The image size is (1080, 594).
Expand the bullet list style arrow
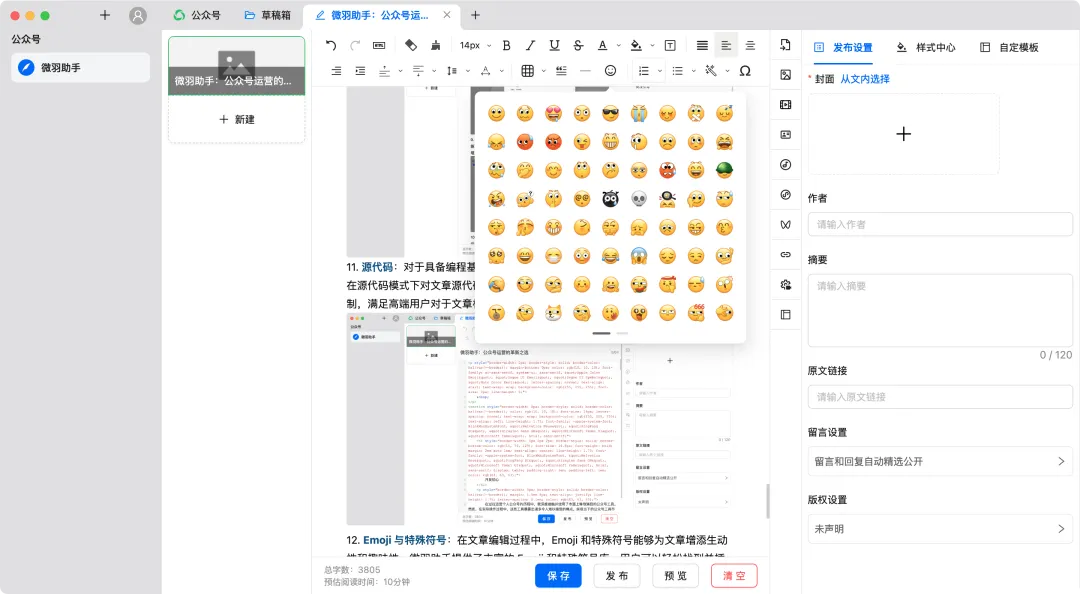point(693,71)
